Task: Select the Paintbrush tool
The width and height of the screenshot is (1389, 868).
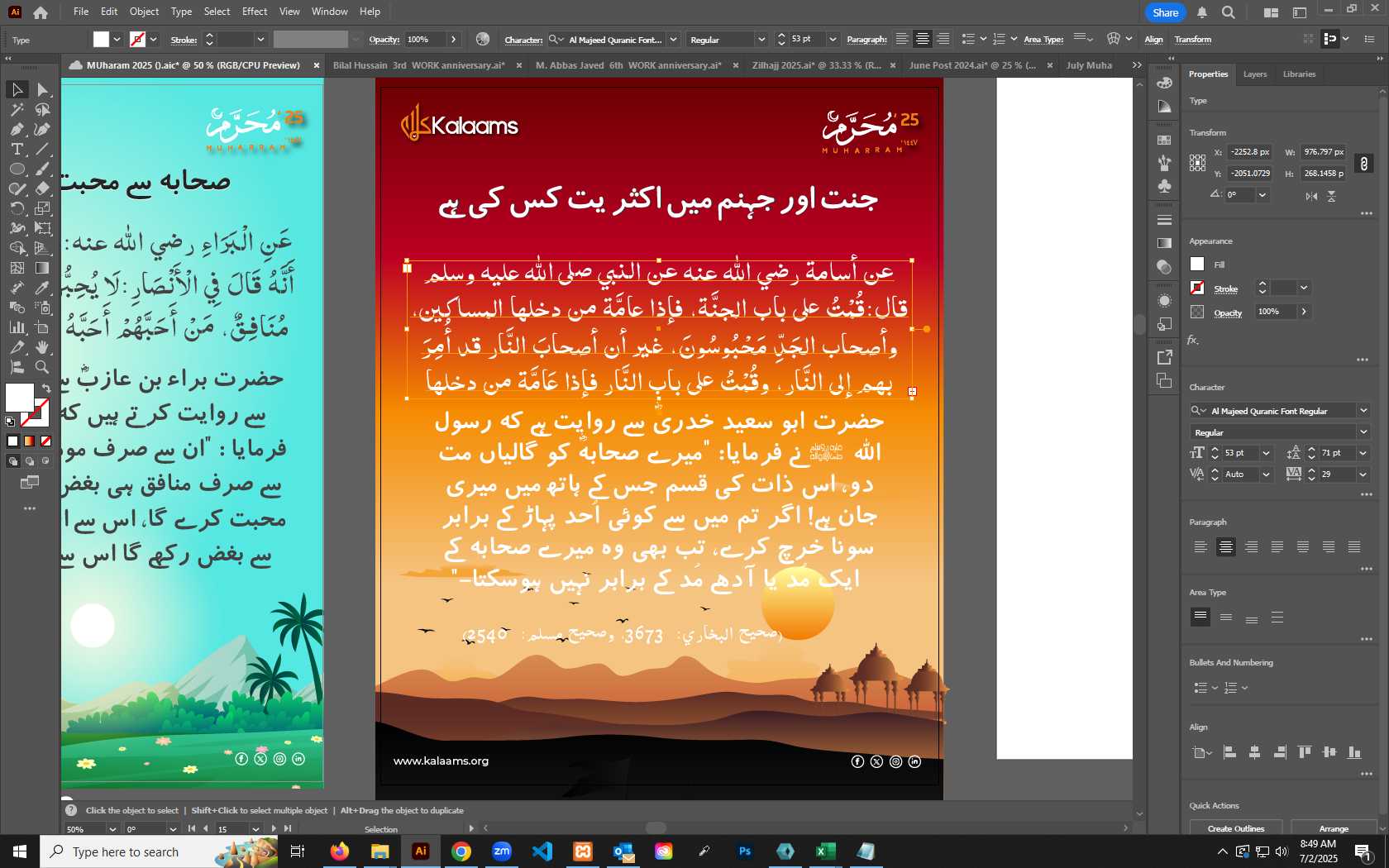Action: [43, 169]
